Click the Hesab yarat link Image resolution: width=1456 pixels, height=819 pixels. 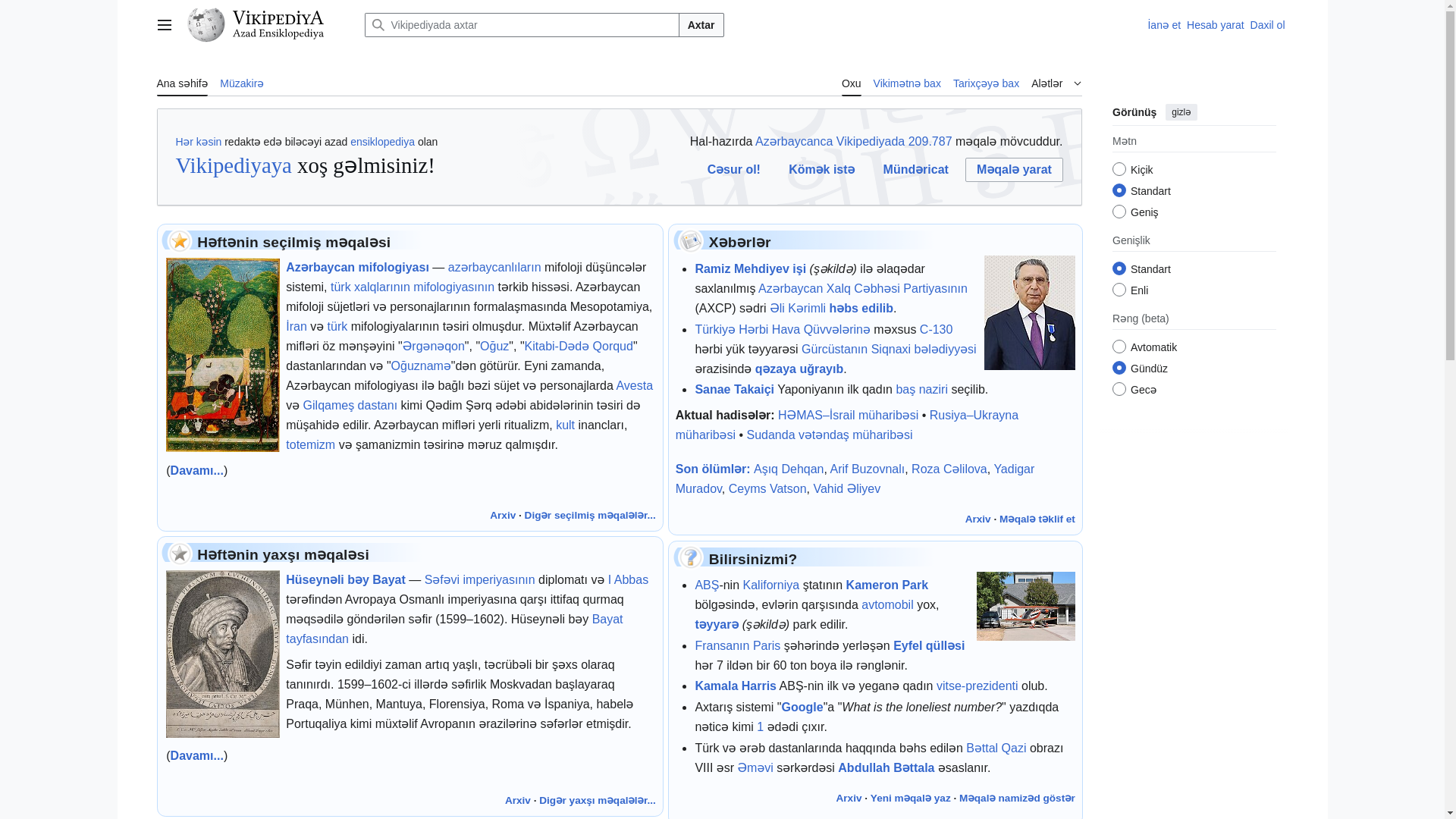[x=1215, y=25]
